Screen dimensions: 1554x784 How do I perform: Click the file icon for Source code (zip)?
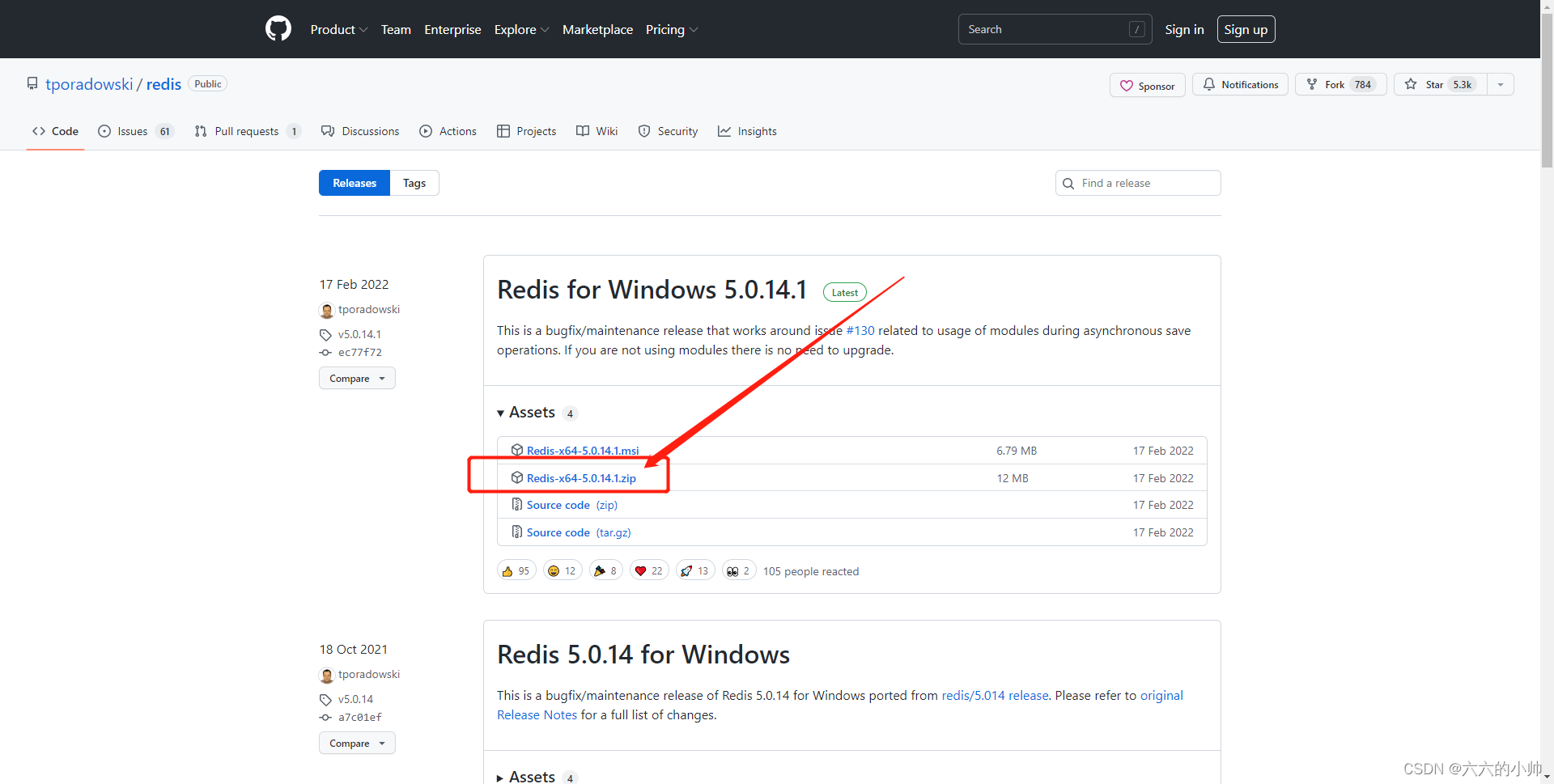[517, 504]
